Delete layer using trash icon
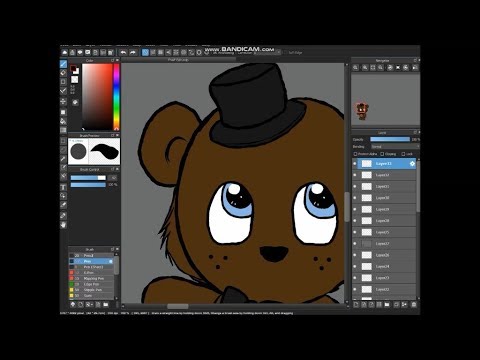The image size is (480, 360). tap(414, 304)
